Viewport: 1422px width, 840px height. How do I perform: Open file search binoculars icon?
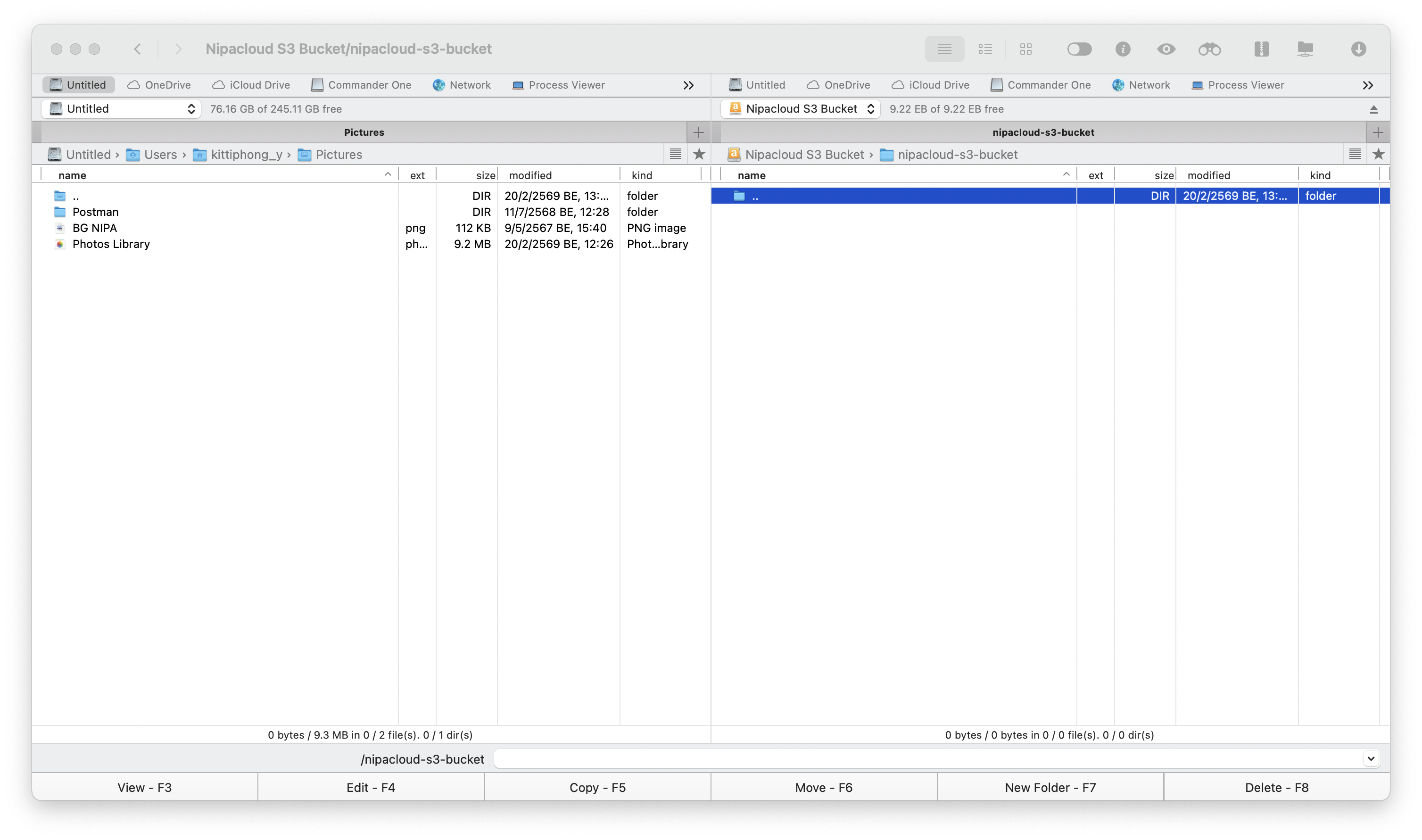click(1209, 49)
